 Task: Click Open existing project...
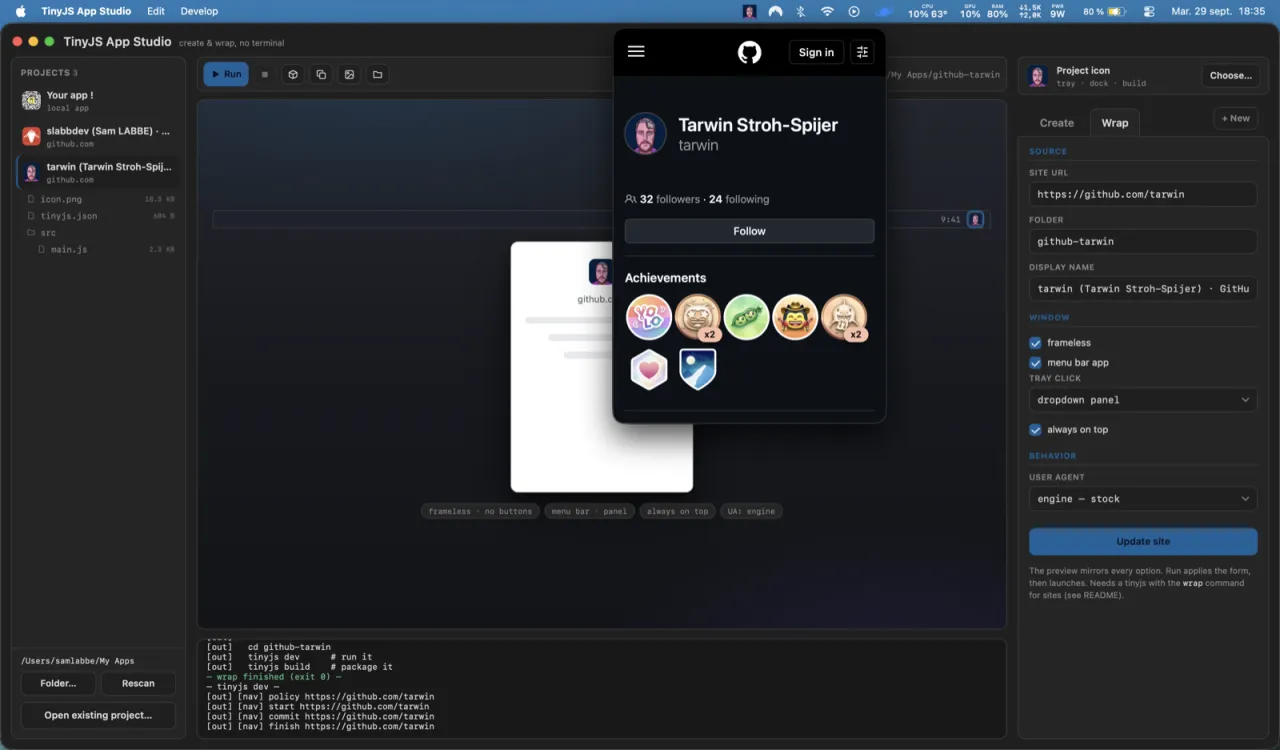point(98,715)
